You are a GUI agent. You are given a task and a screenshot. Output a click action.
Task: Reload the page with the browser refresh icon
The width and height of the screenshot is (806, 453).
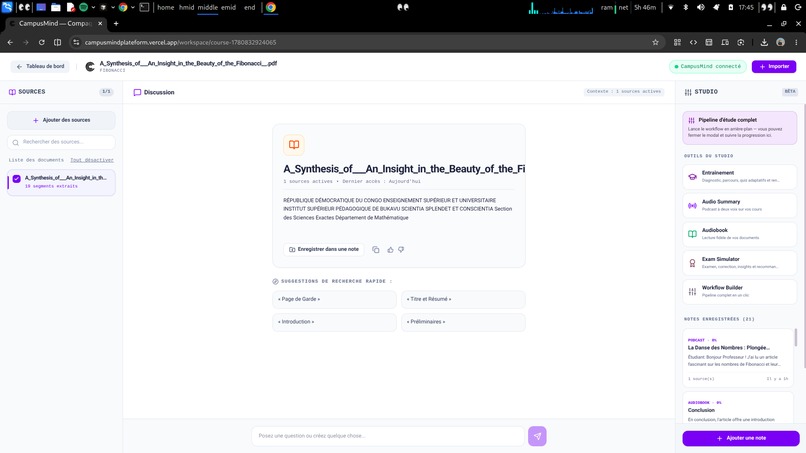(x=42, y=42)
